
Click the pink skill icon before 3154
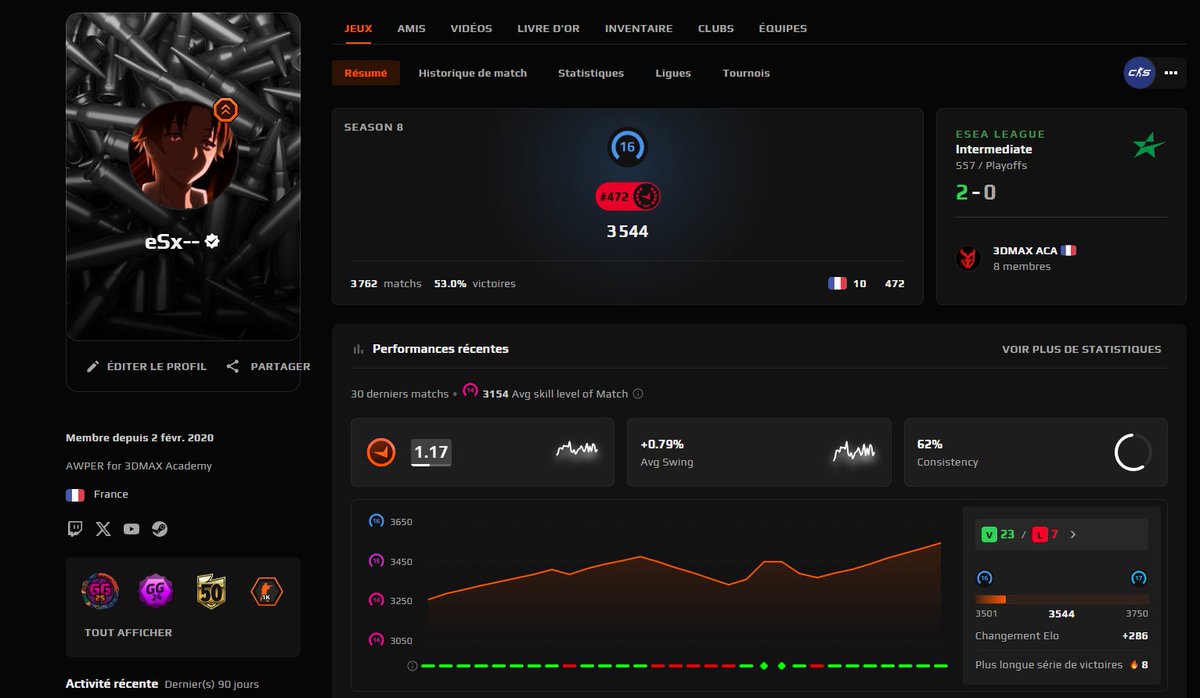pyautogui.click(x=470, y=393)
